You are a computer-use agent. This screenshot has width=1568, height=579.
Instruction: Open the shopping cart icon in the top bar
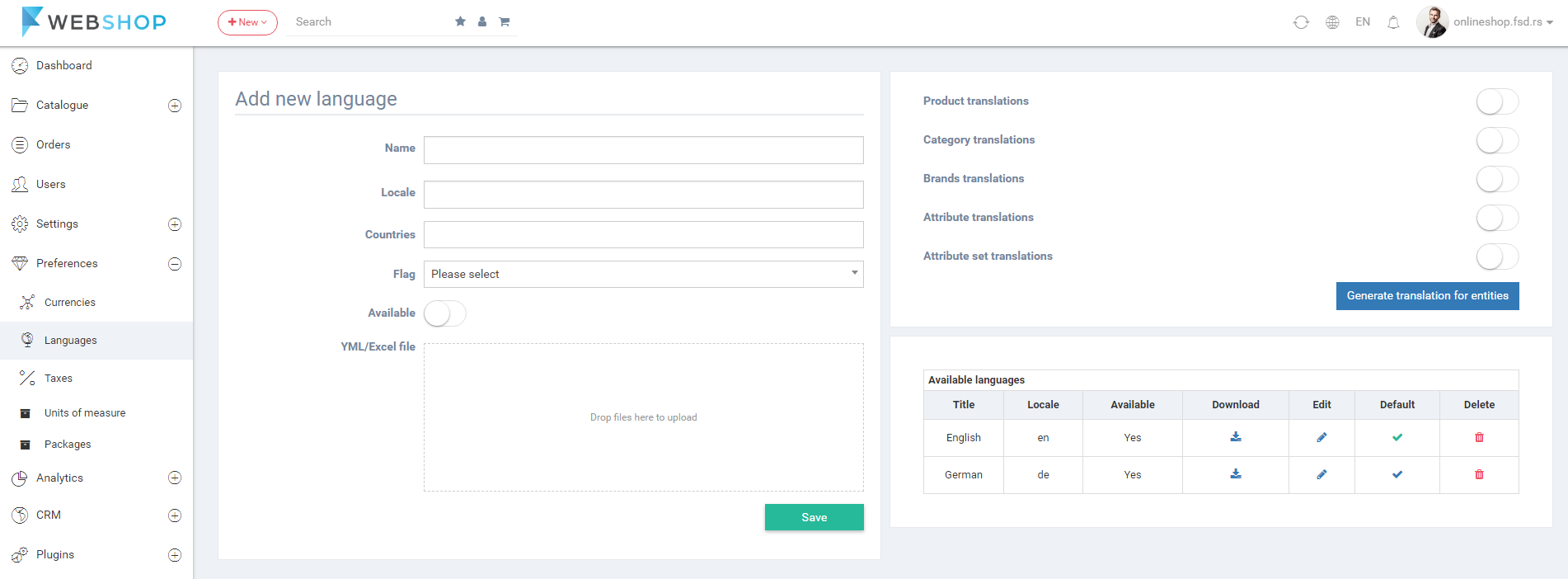pos(505,21)
